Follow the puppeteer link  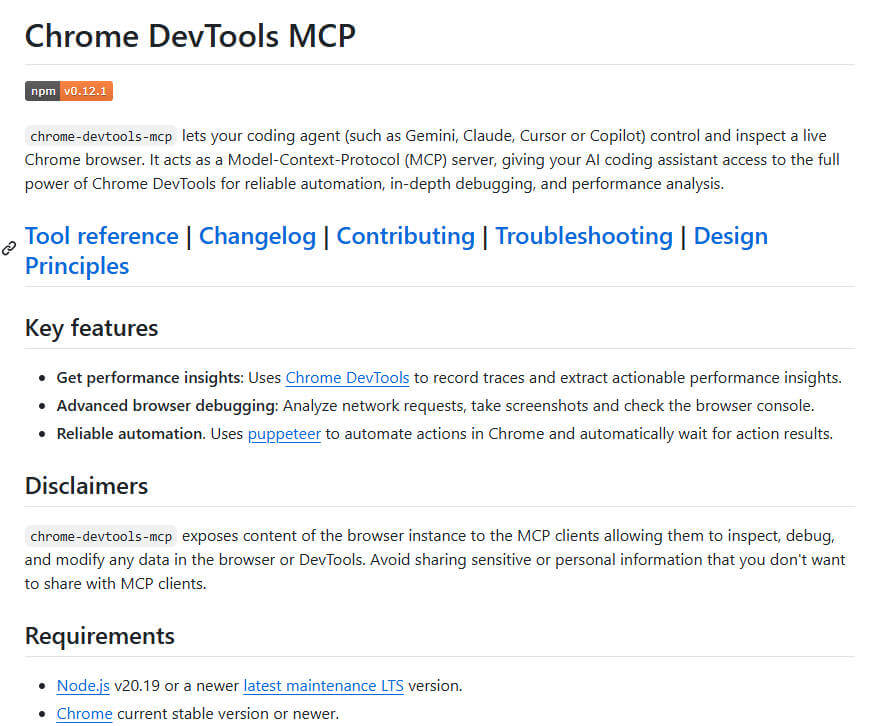284,434
